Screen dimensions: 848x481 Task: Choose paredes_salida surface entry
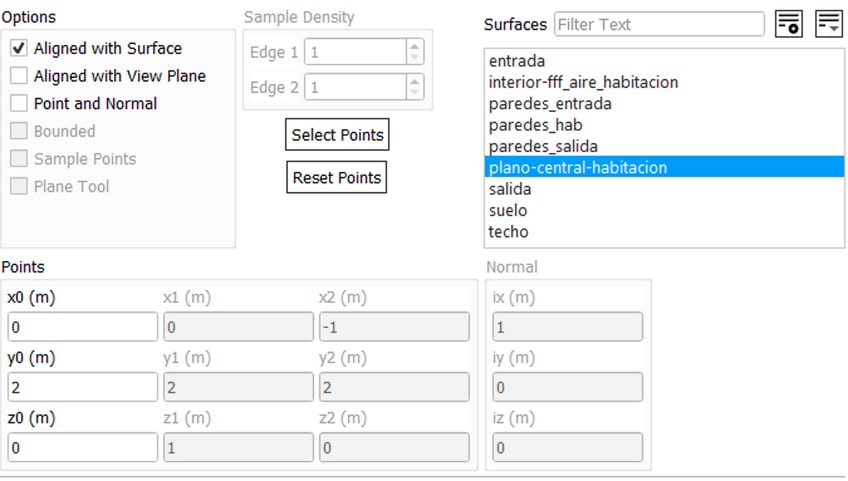click(x=543, y=146)
